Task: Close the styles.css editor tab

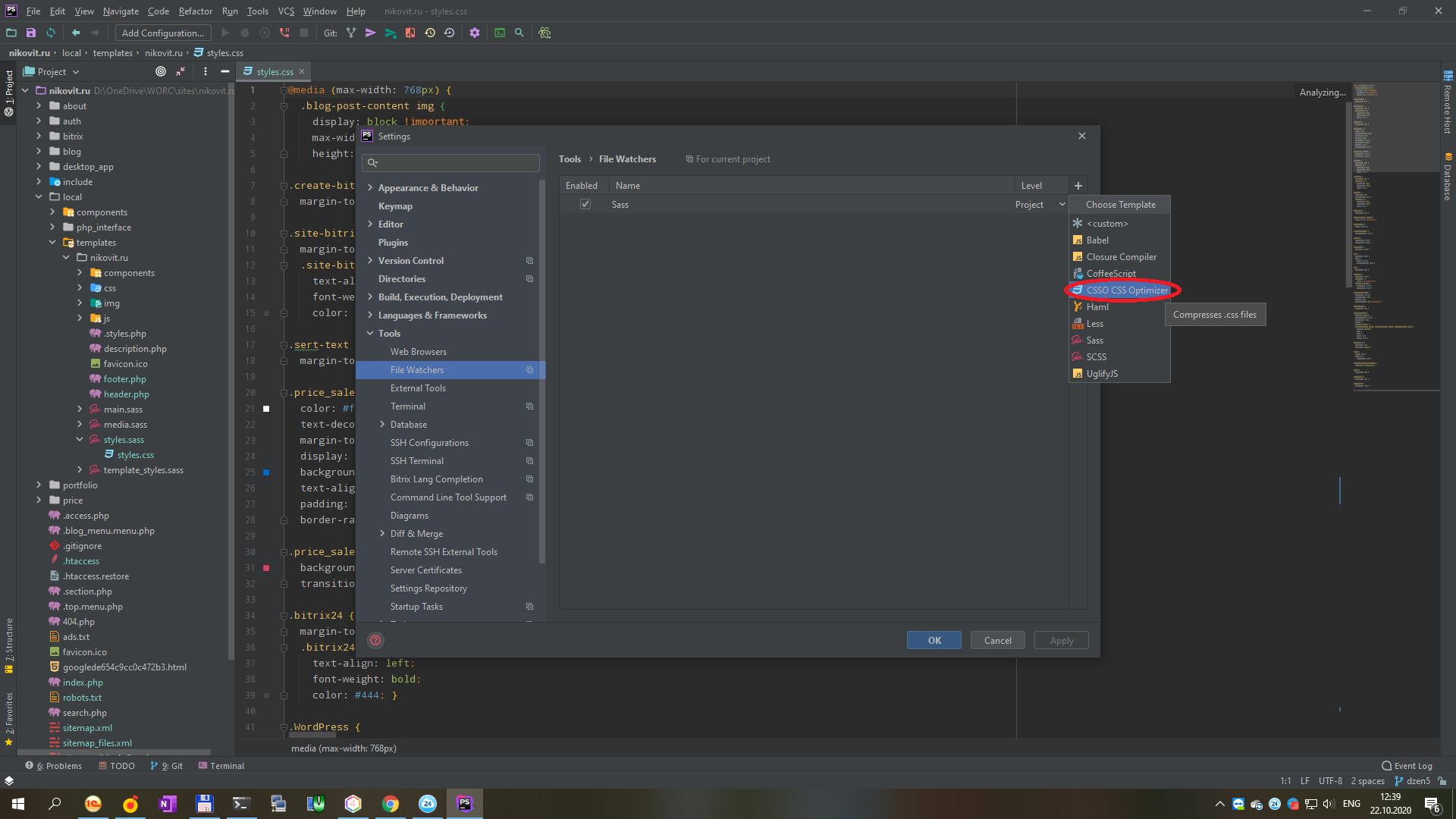Action: pyautogui.click(x=302, y=71)
